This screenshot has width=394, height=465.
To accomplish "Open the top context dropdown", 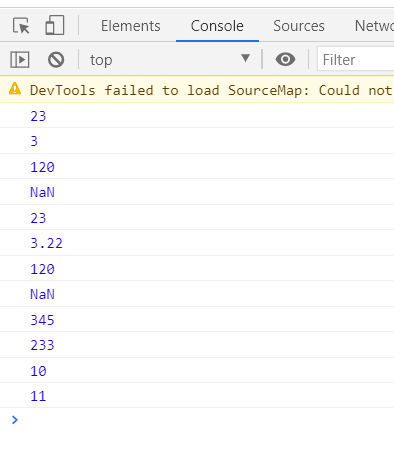I will click(x=170, y=59).
